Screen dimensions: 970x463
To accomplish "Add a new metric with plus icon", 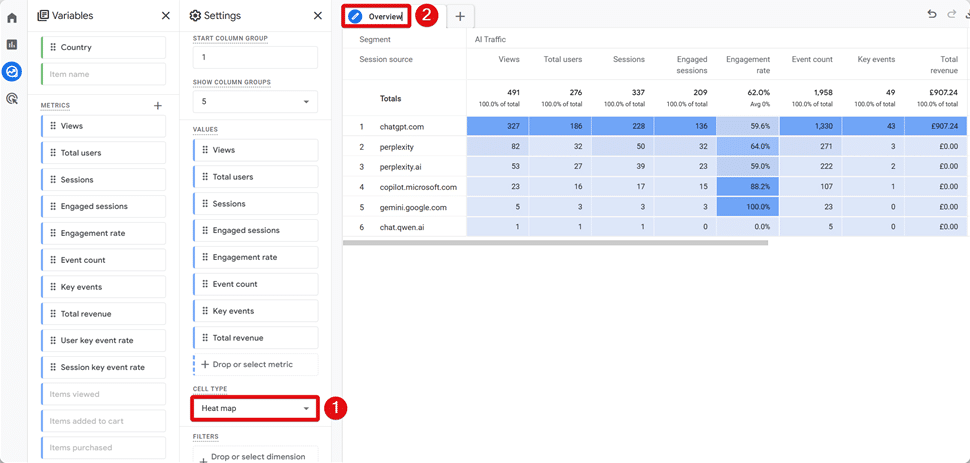I will pos(158,106).
